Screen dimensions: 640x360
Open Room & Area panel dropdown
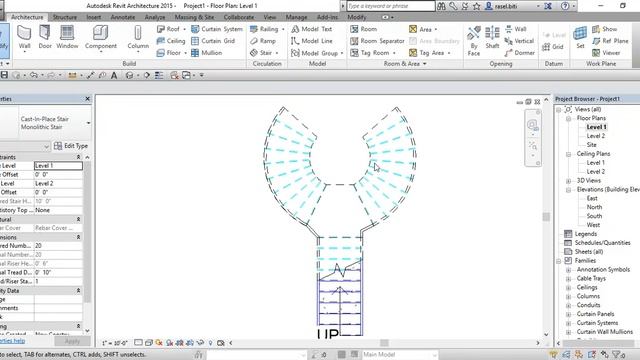425,64
